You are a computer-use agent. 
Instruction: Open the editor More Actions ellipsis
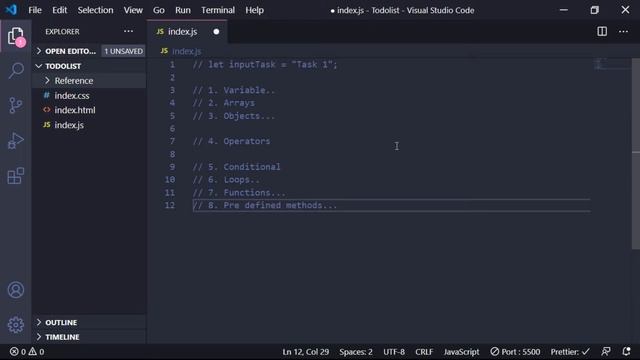(x=623, y=31)
